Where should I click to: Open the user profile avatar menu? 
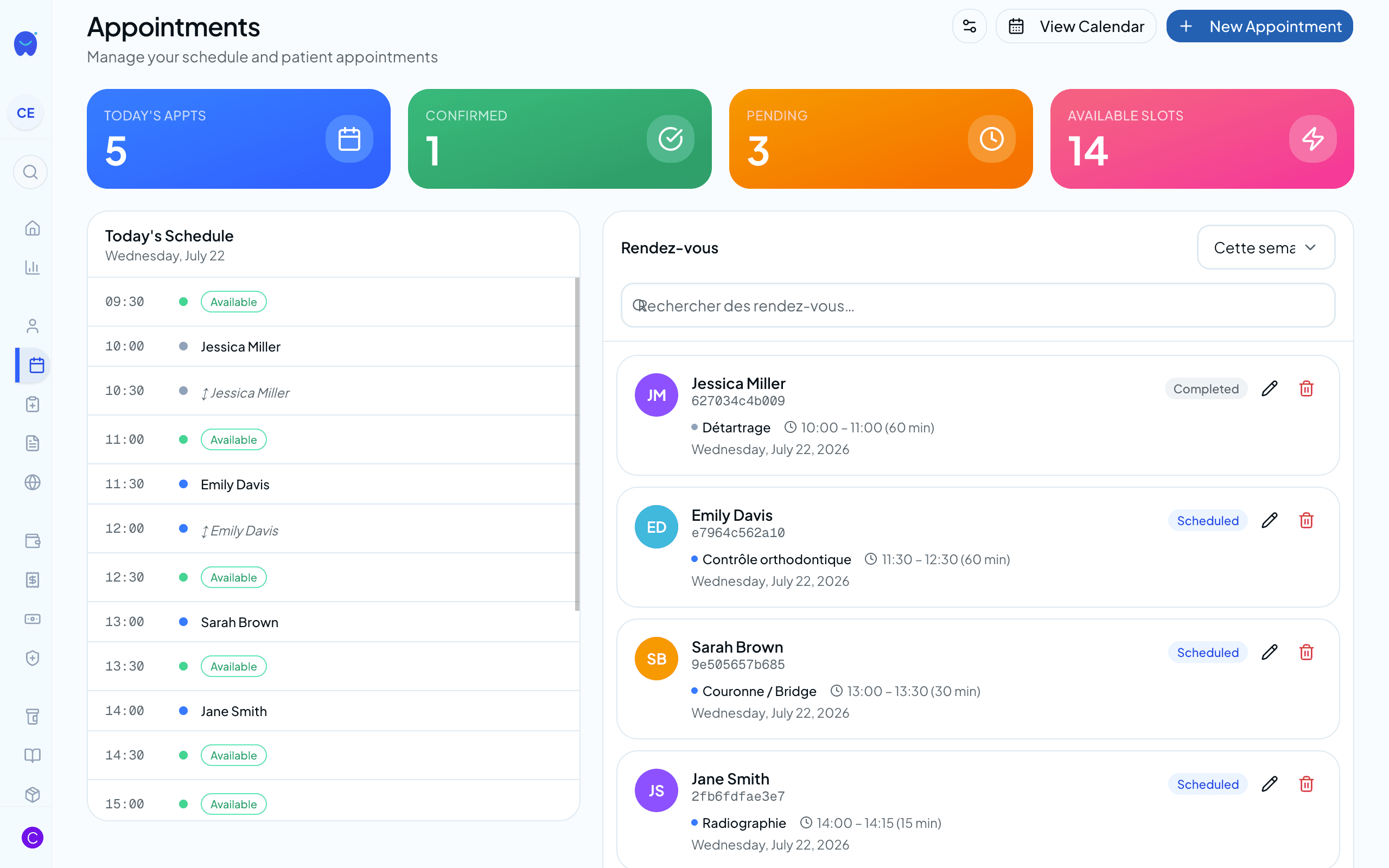click(x=32, y=838)
